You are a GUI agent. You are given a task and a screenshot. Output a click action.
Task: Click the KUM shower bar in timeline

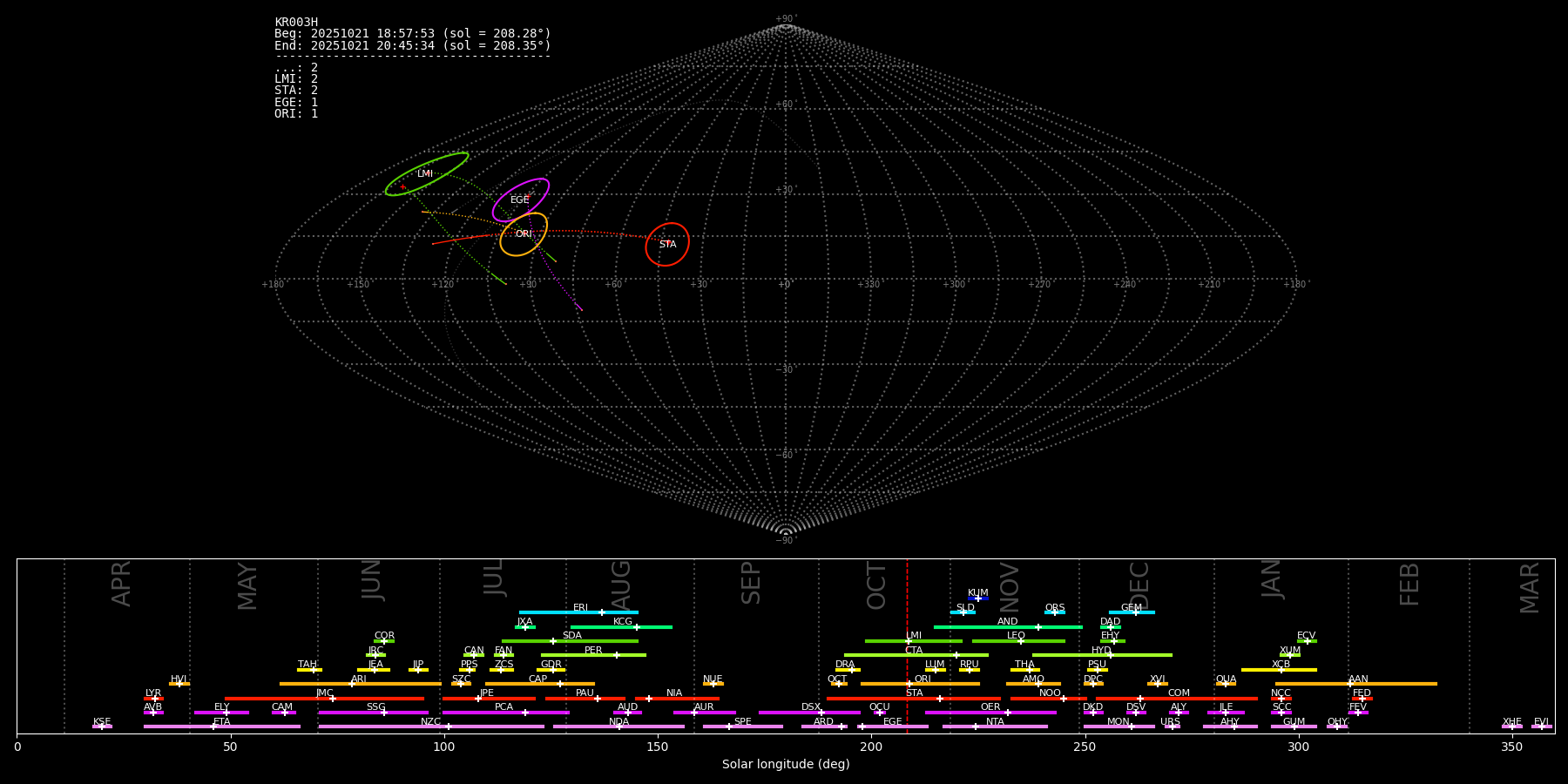coord(978,598)
